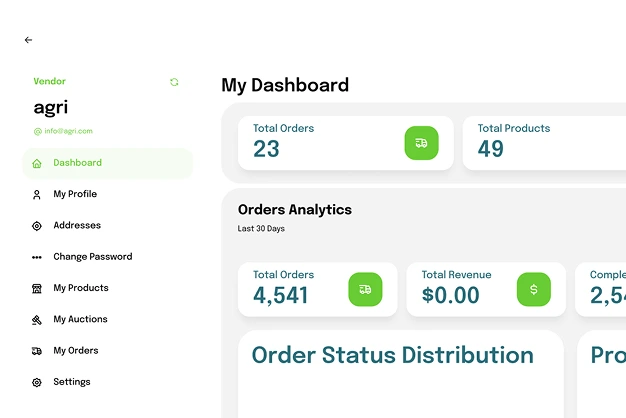The width and height of the screenshot is (626, 418).
Task: Go to My Profile page
Action: pos(75,194)
